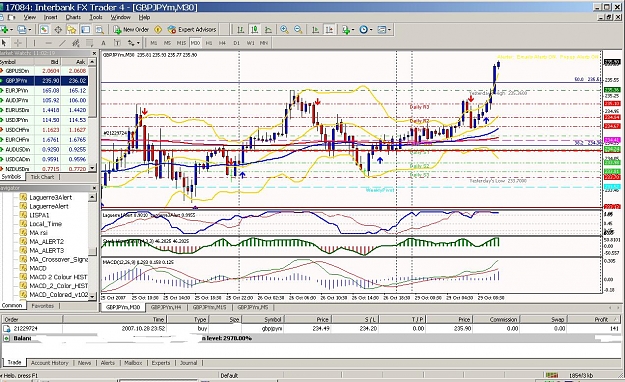Click the new chart plus icon
This screenshot has width=625, height=382.
pyautogui.click(x=4, y=30)
